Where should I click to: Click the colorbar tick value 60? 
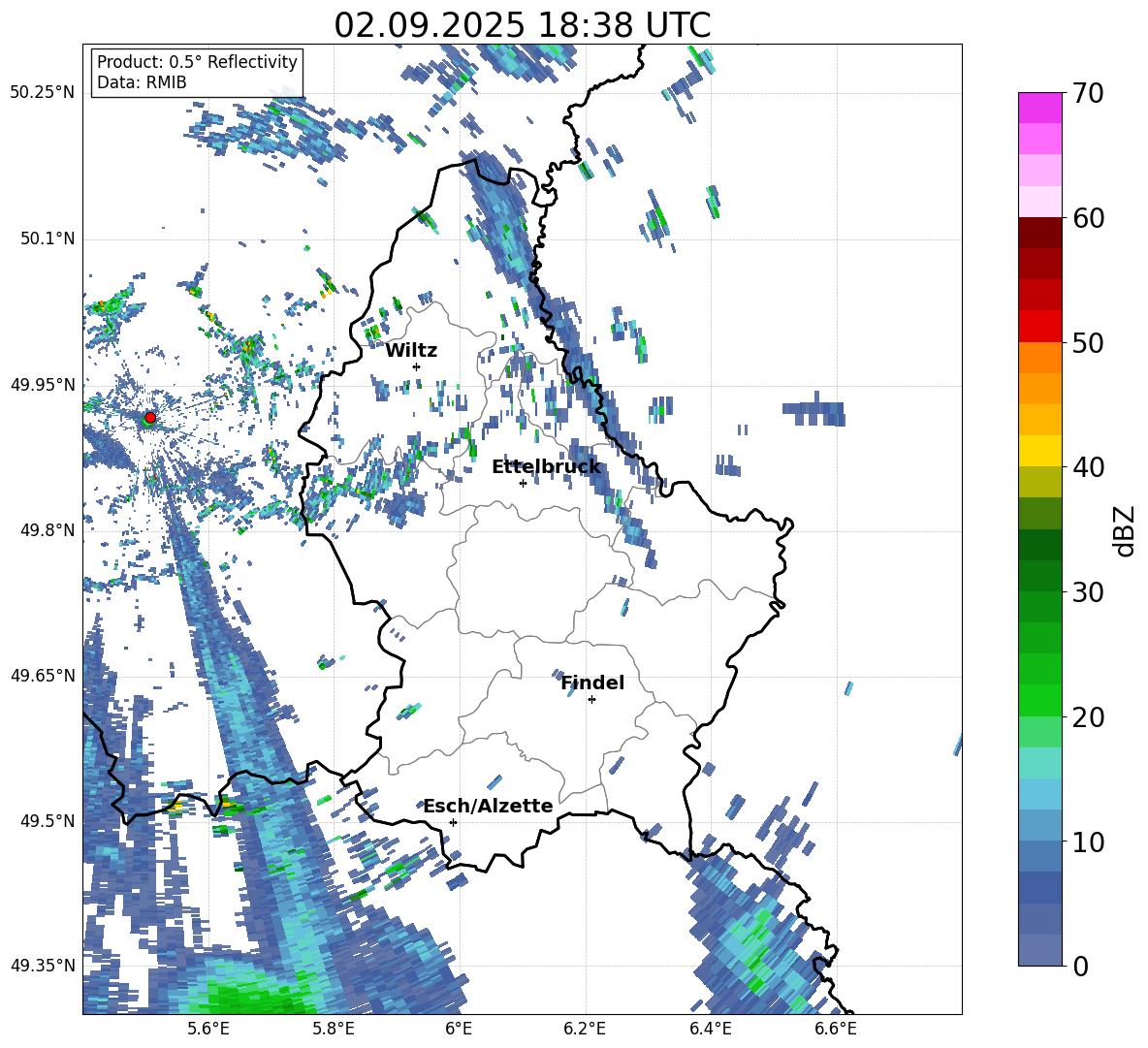click(x=1088, y=218)
